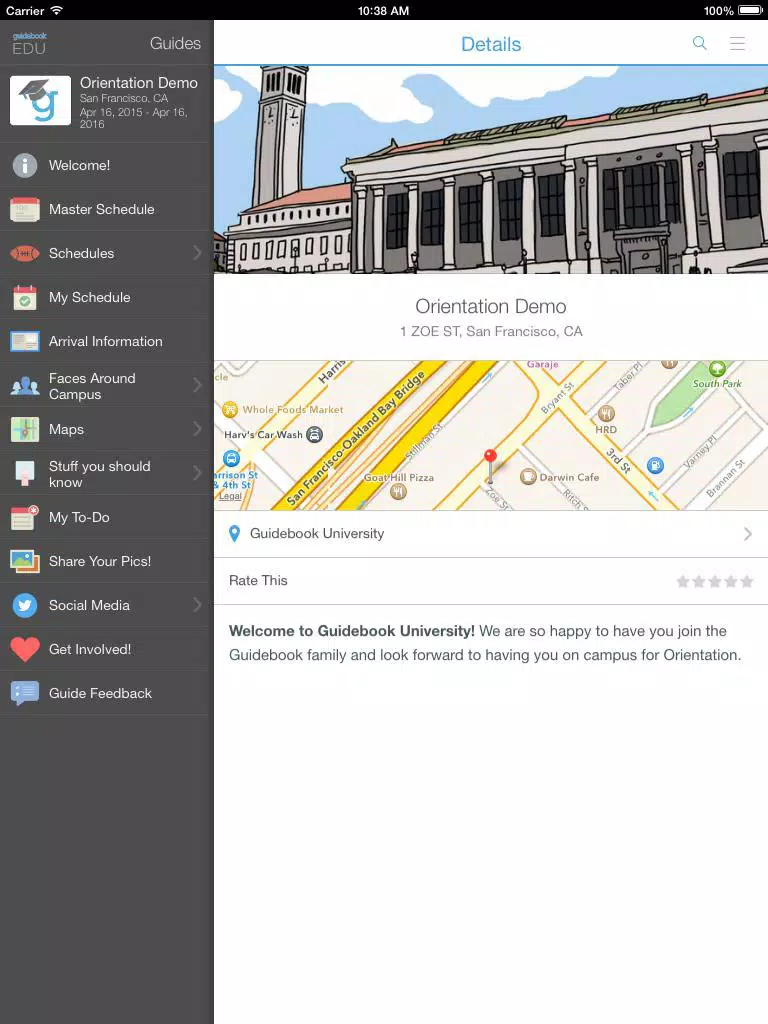The image size is (768, 1024).
Task: Open the Guidebook University location link
Action: [x=490, y=534]
